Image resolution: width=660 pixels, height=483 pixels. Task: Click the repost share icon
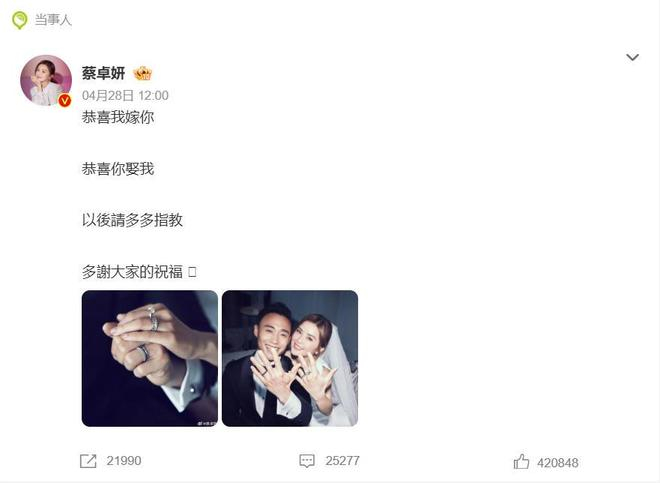coord(88,461)
